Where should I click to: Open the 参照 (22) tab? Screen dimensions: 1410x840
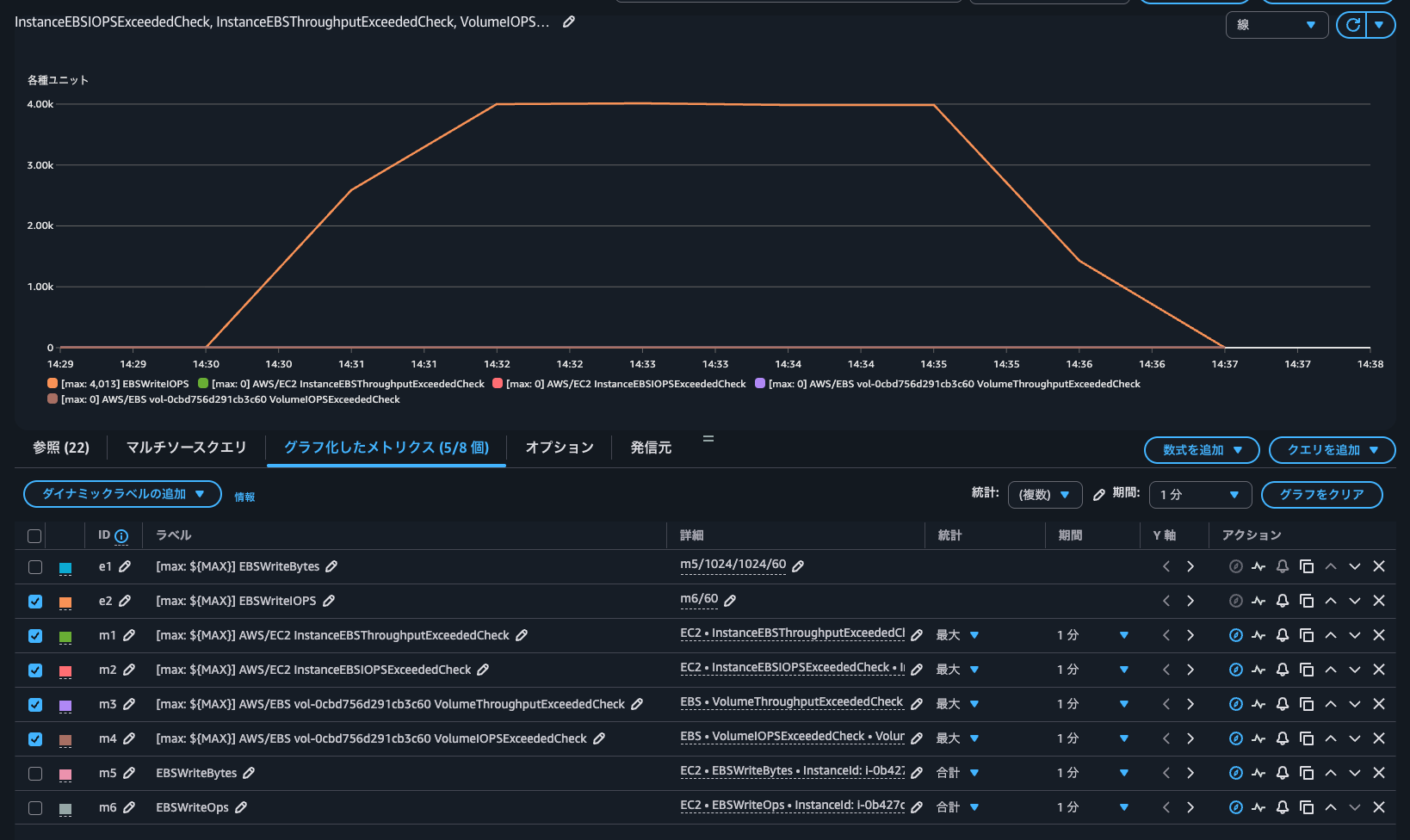click(x=61, y=448)
